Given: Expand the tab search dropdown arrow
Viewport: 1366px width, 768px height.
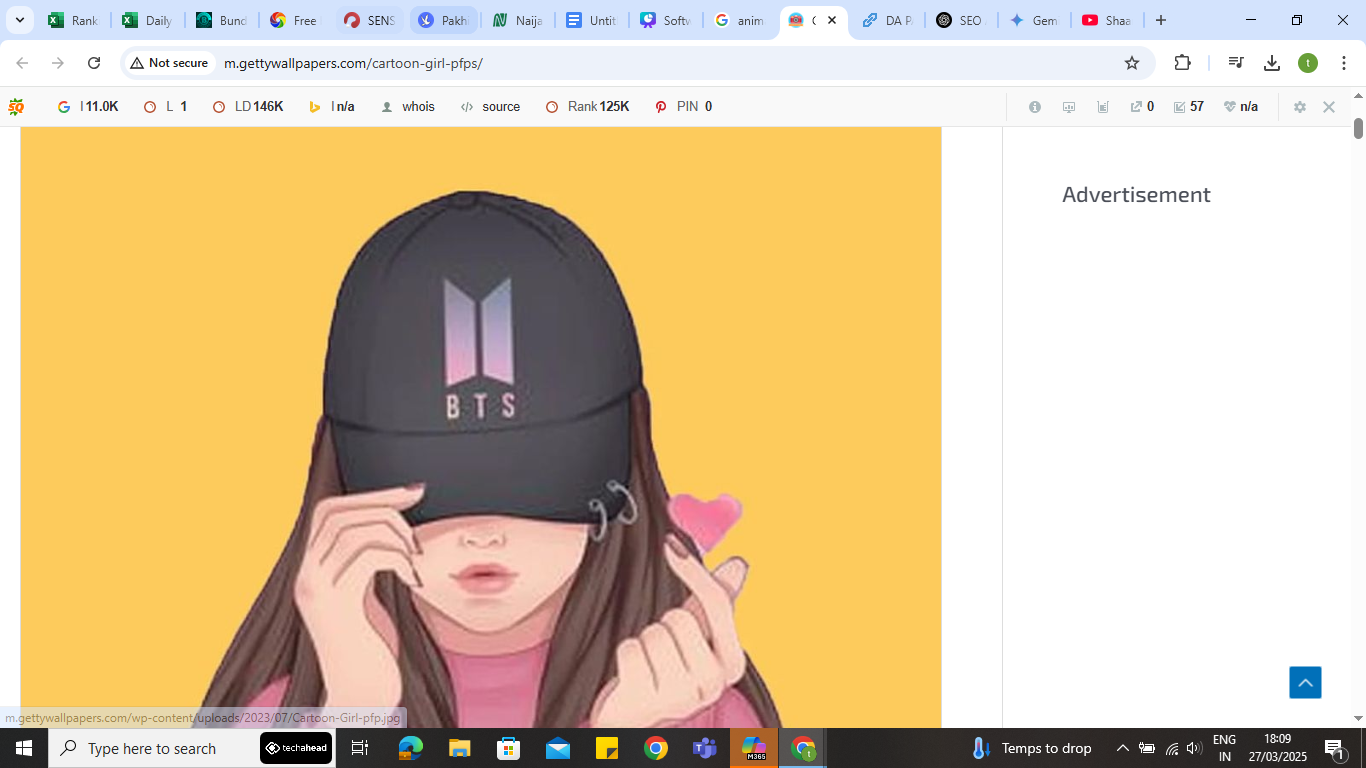Looking at the screenshot, I should click(x=20, y=20).
